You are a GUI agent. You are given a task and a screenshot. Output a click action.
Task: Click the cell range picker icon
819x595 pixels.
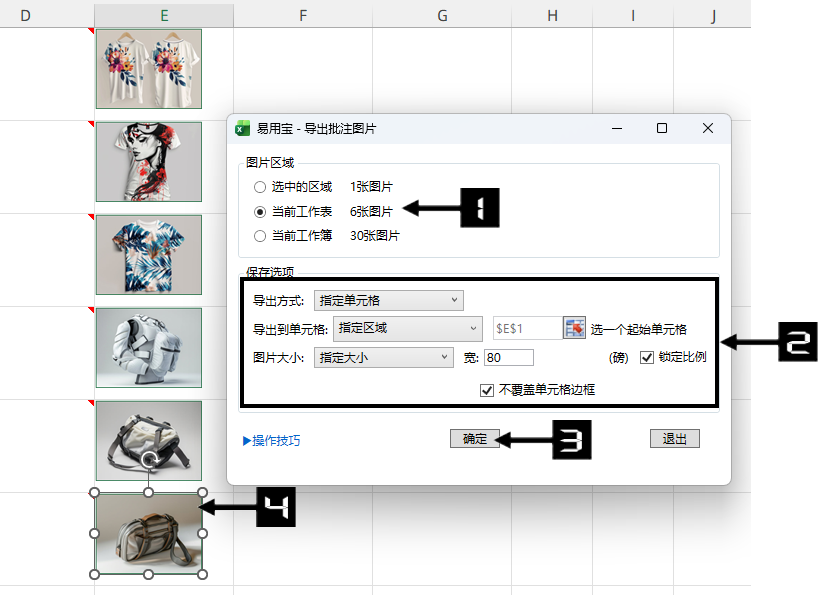pos(574,328)
